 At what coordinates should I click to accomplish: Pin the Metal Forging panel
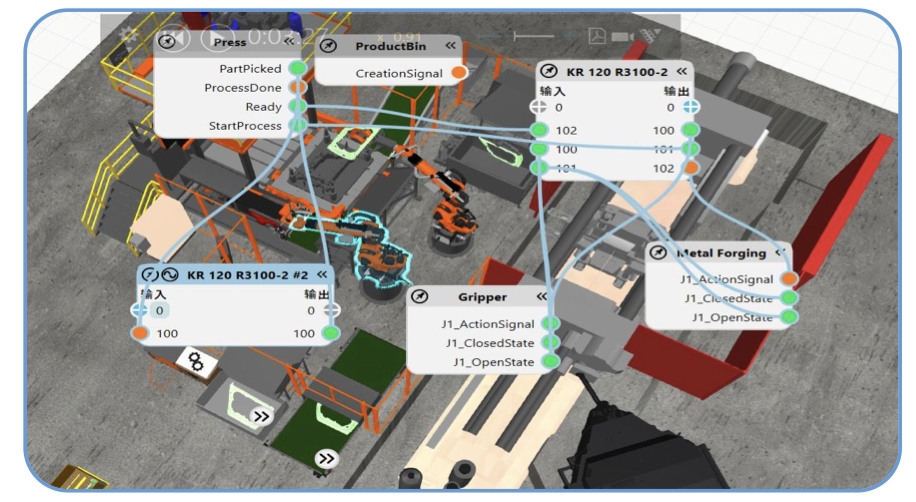point(658,252)
